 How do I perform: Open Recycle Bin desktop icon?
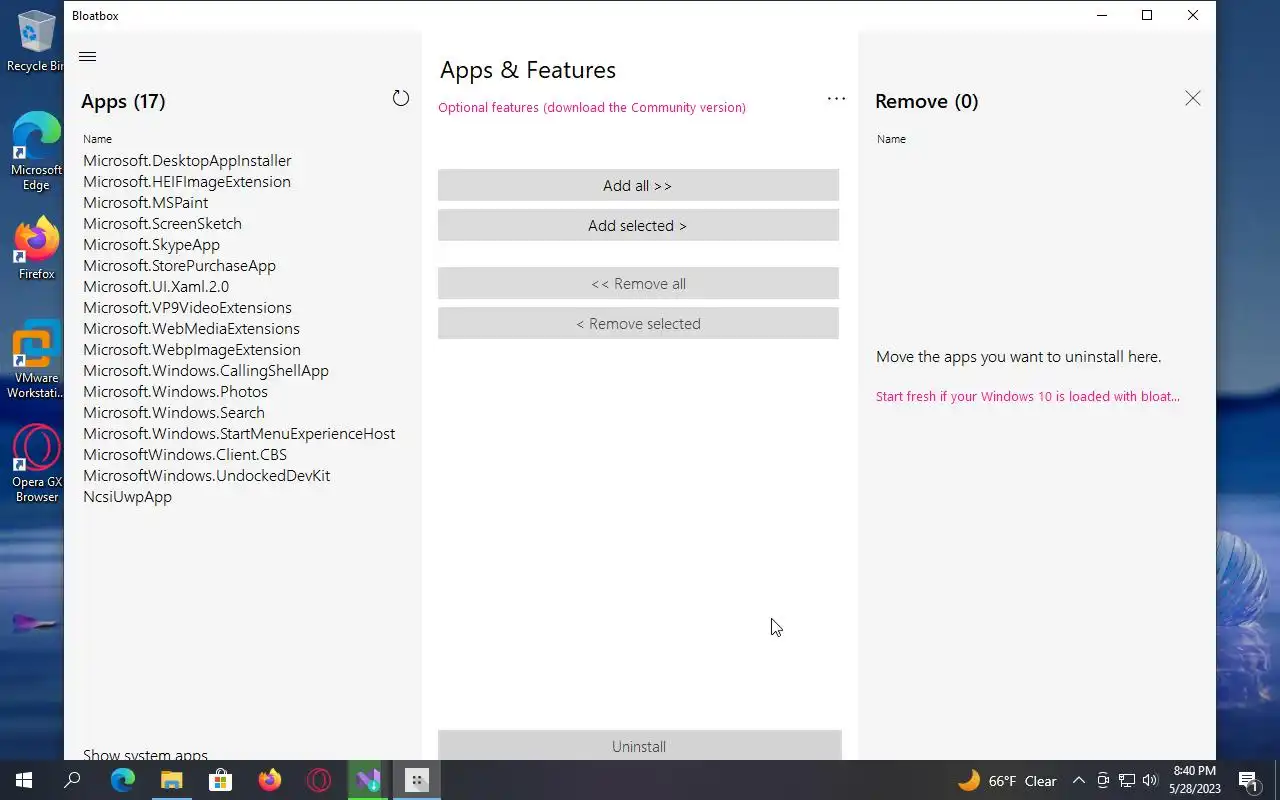point(36,42)
